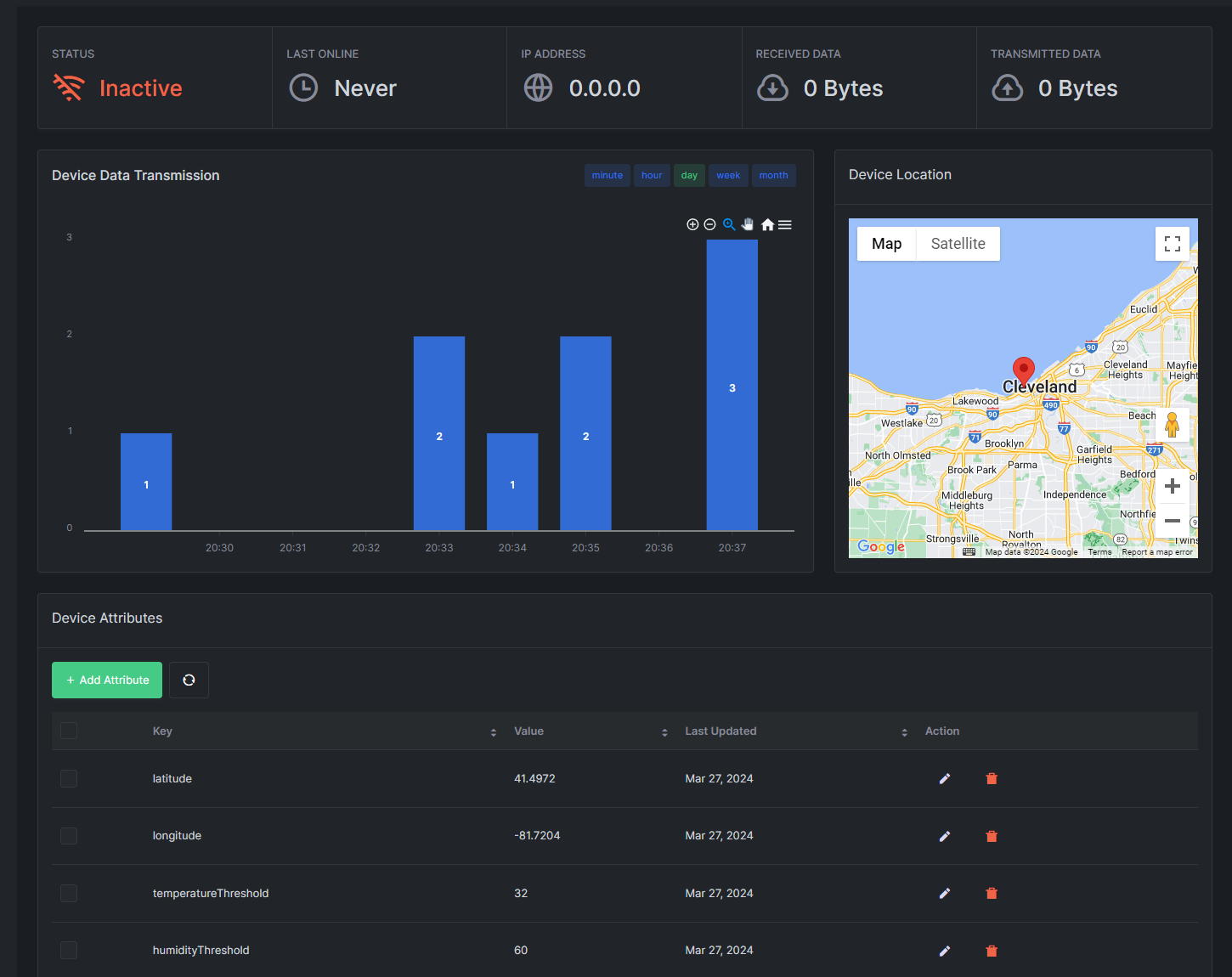Click the Transmitted Data upload icon

pyautogui.click(x=1008, y=88)
